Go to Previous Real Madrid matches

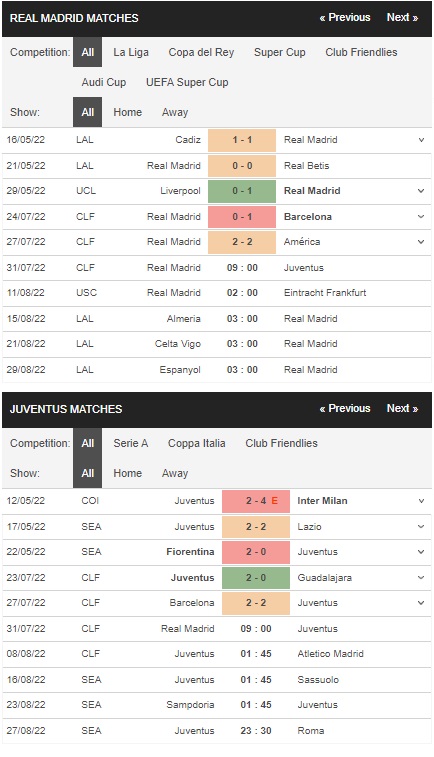(x=345, y=17)
